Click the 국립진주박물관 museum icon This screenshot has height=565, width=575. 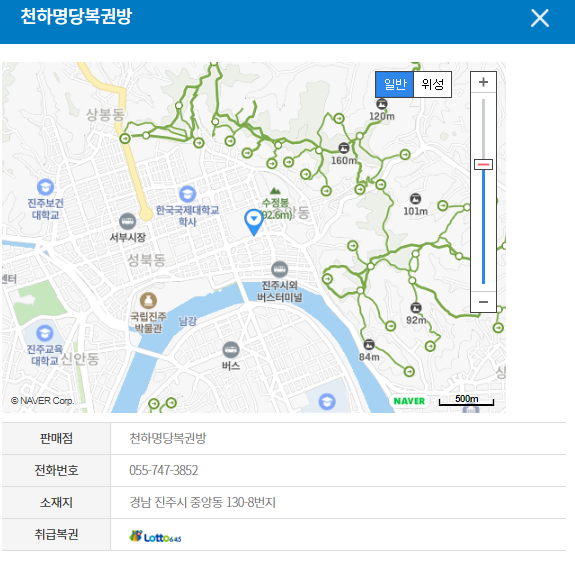click(x=148, y=301)
